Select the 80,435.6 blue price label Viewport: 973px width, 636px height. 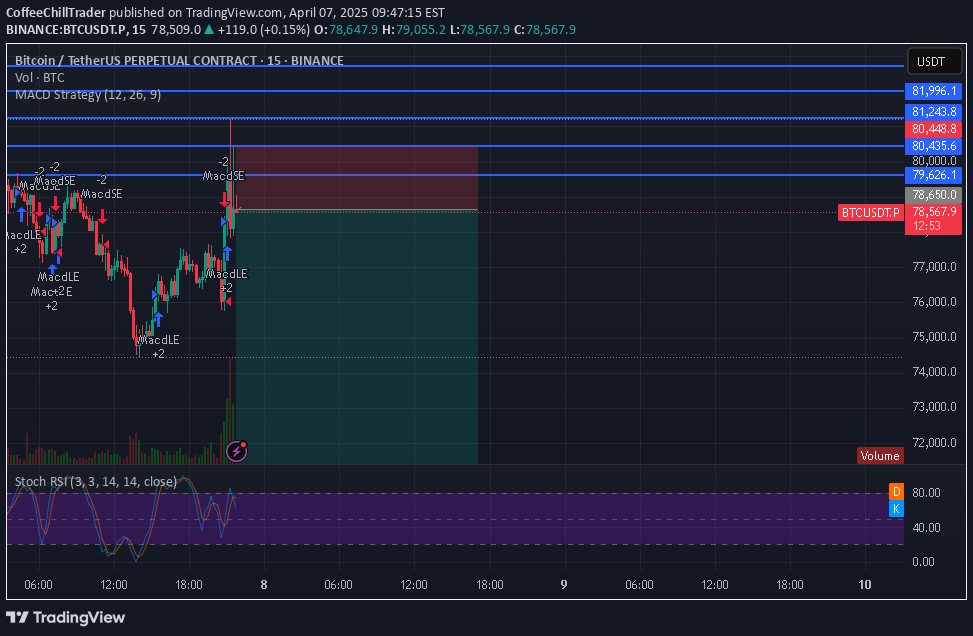pos(933,146)
